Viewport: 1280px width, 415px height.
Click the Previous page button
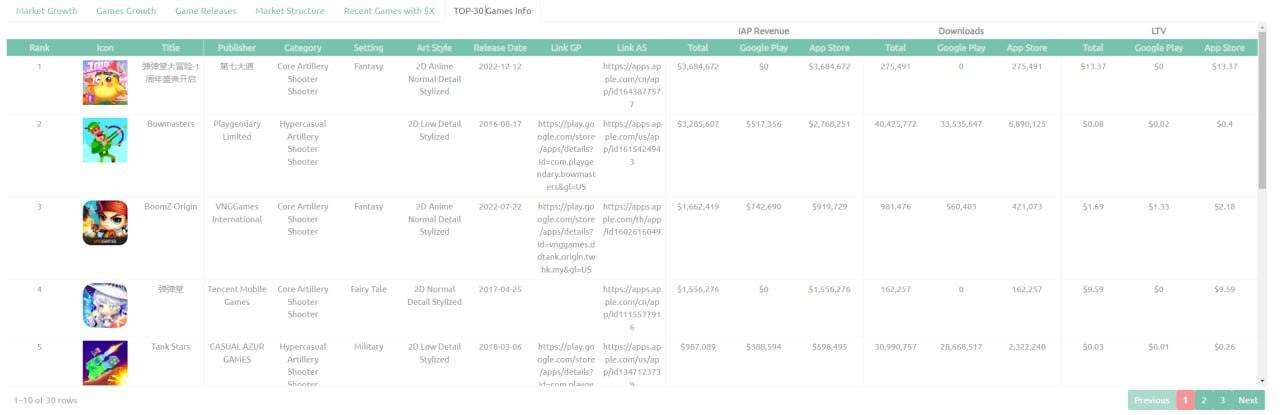(x=1151, y=400)
